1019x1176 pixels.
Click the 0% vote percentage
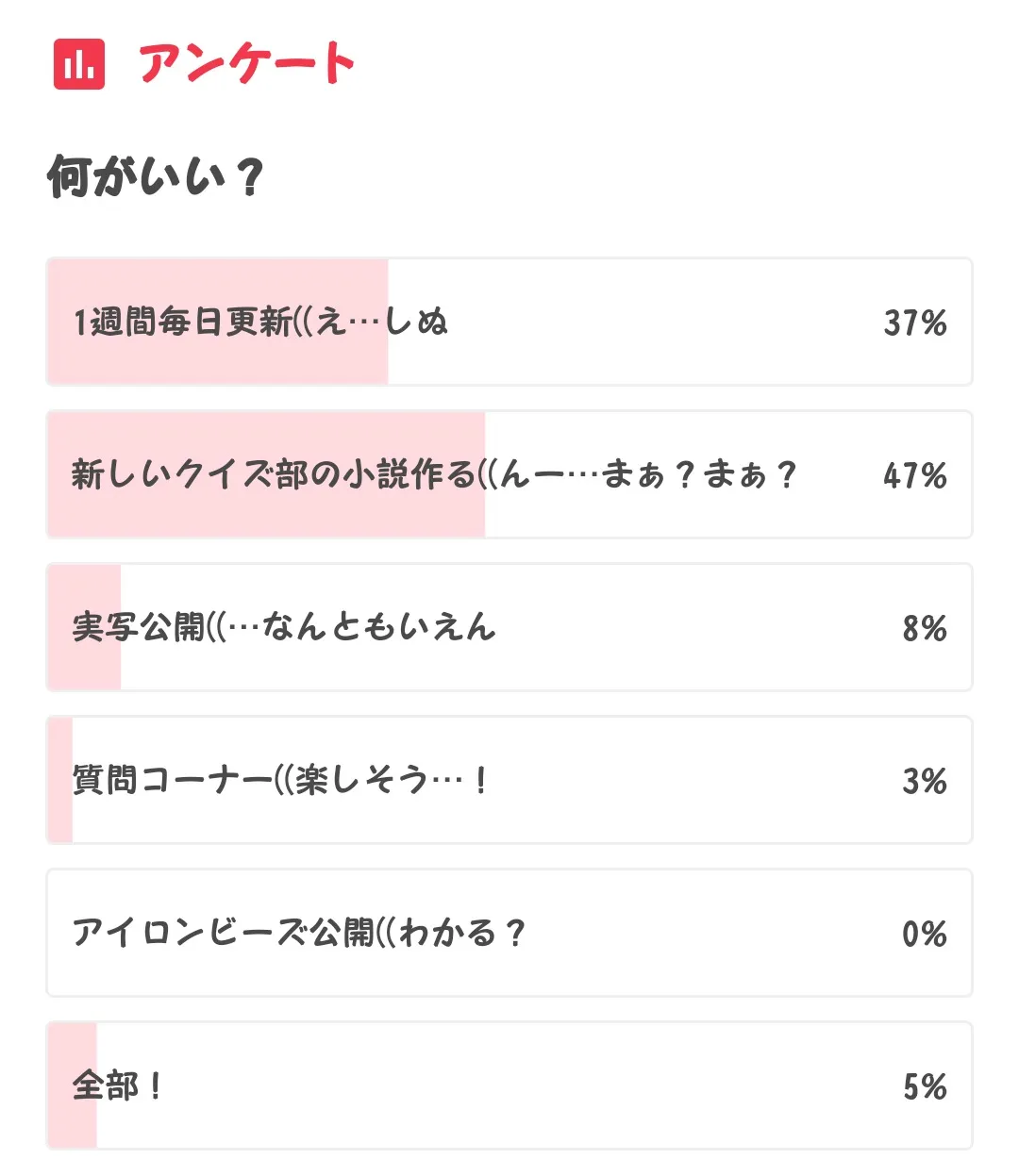click(x=924, y=934)
